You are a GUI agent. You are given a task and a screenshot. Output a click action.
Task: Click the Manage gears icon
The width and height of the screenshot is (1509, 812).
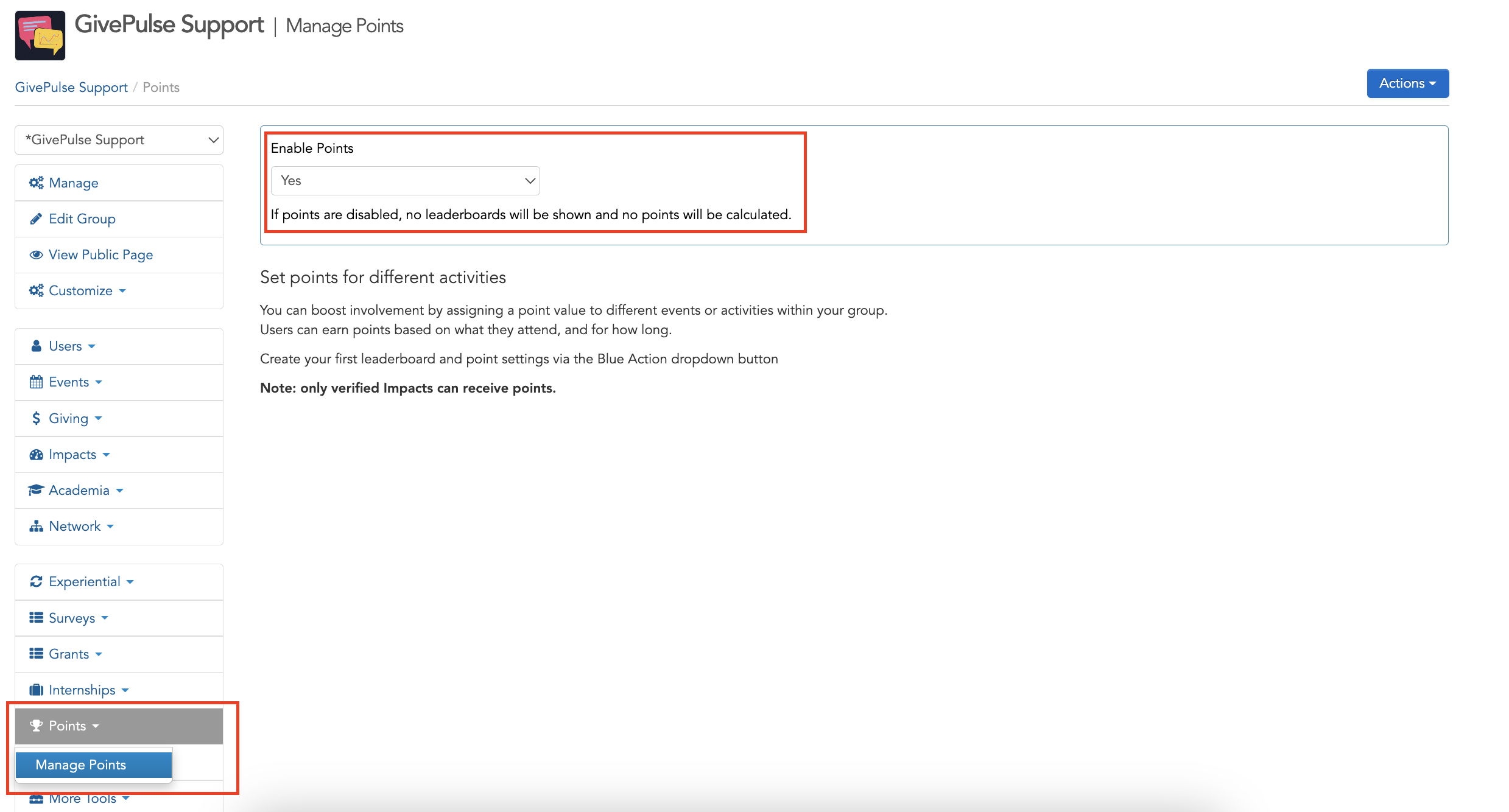(x=37, y=183)
